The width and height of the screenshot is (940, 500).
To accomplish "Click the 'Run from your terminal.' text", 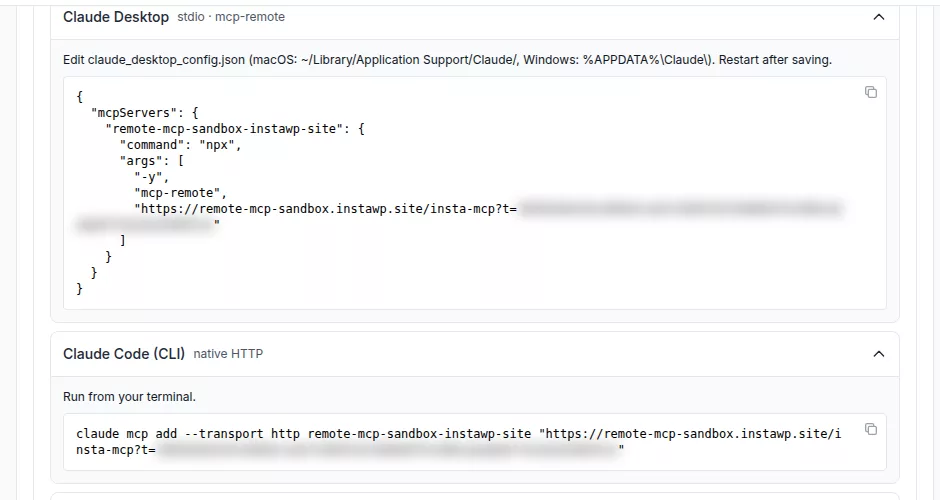I will tap(129, 397).
